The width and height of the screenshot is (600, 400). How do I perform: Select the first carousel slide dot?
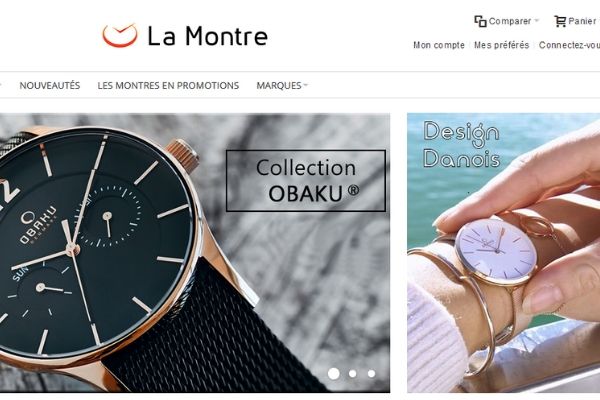point(334,374)
